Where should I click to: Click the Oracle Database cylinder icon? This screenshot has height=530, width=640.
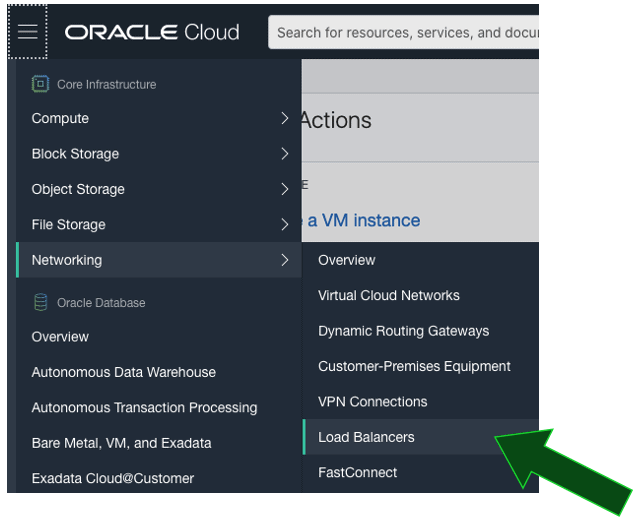(40, 302)
